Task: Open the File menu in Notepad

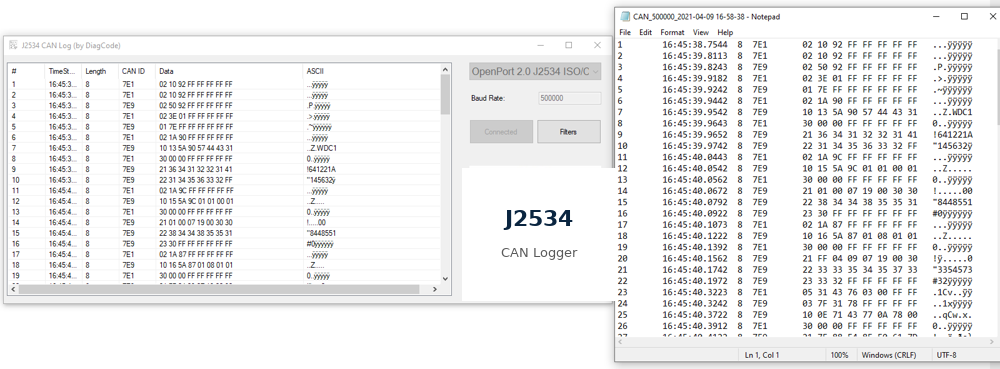Action: [625, 32]
